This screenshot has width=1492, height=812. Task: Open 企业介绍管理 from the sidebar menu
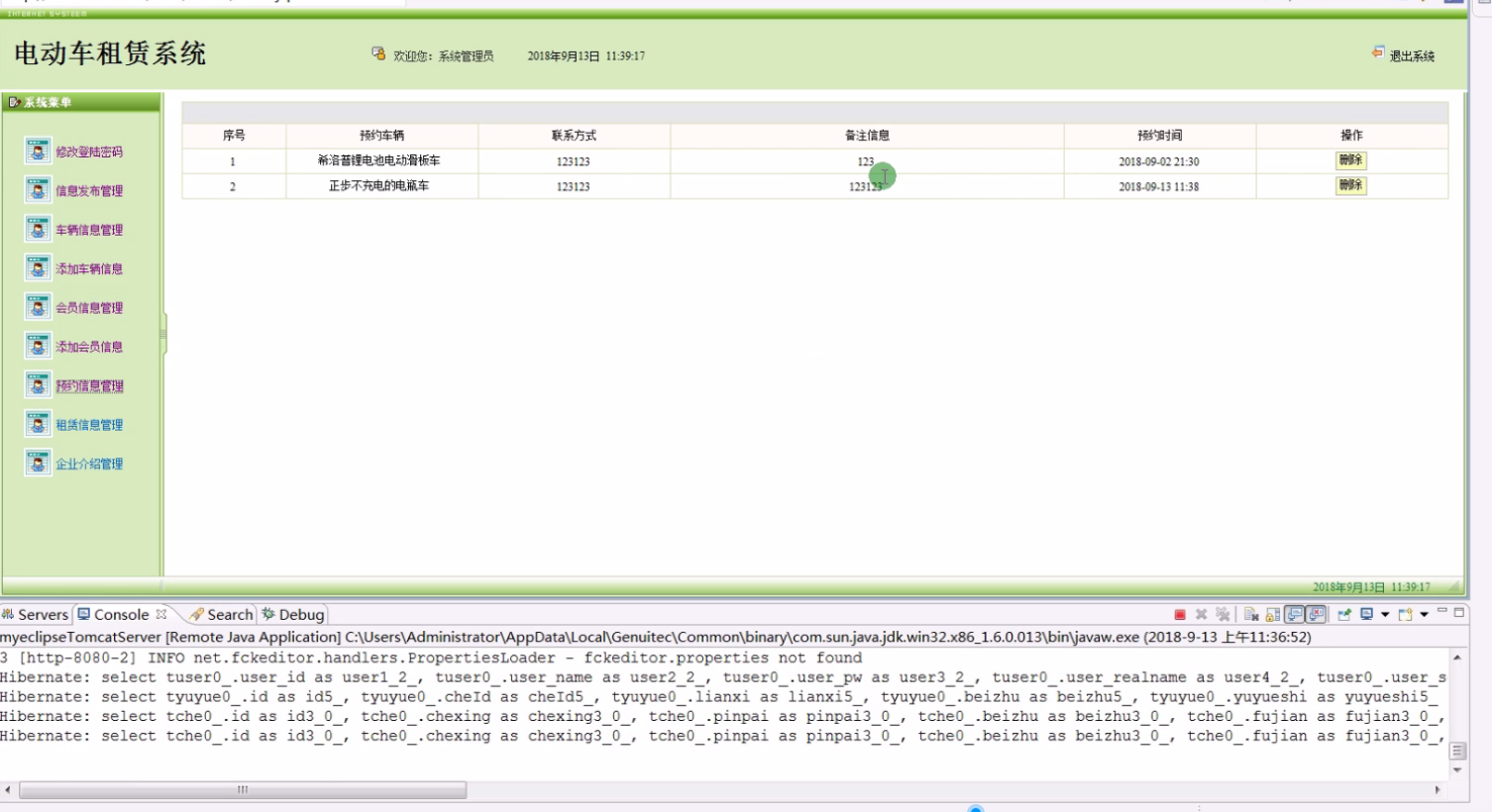(x=89, y=463)
